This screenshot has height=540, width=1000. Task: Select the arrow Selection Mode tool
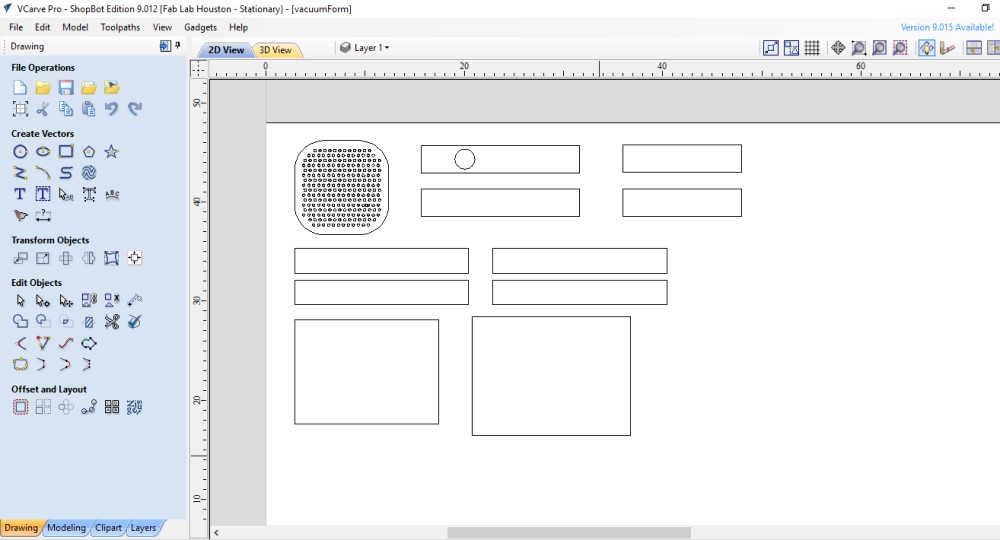tap(20, 300)
